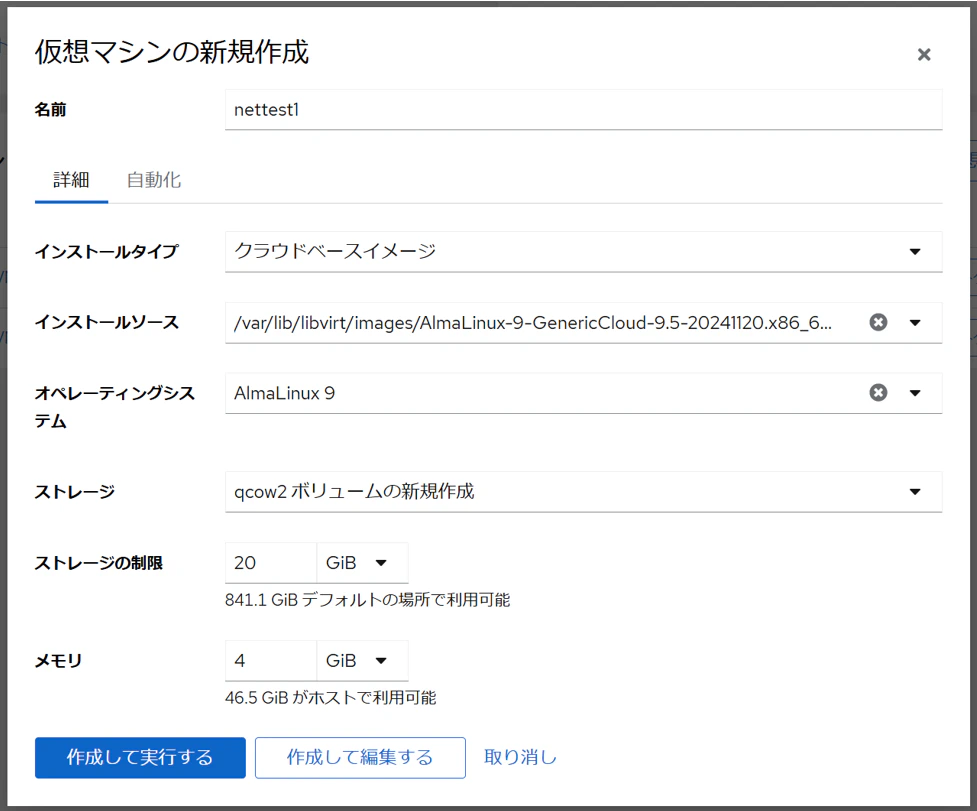977x811 pixels.
Task: Focus the memory value 4 field
Action: coord(271,660)
